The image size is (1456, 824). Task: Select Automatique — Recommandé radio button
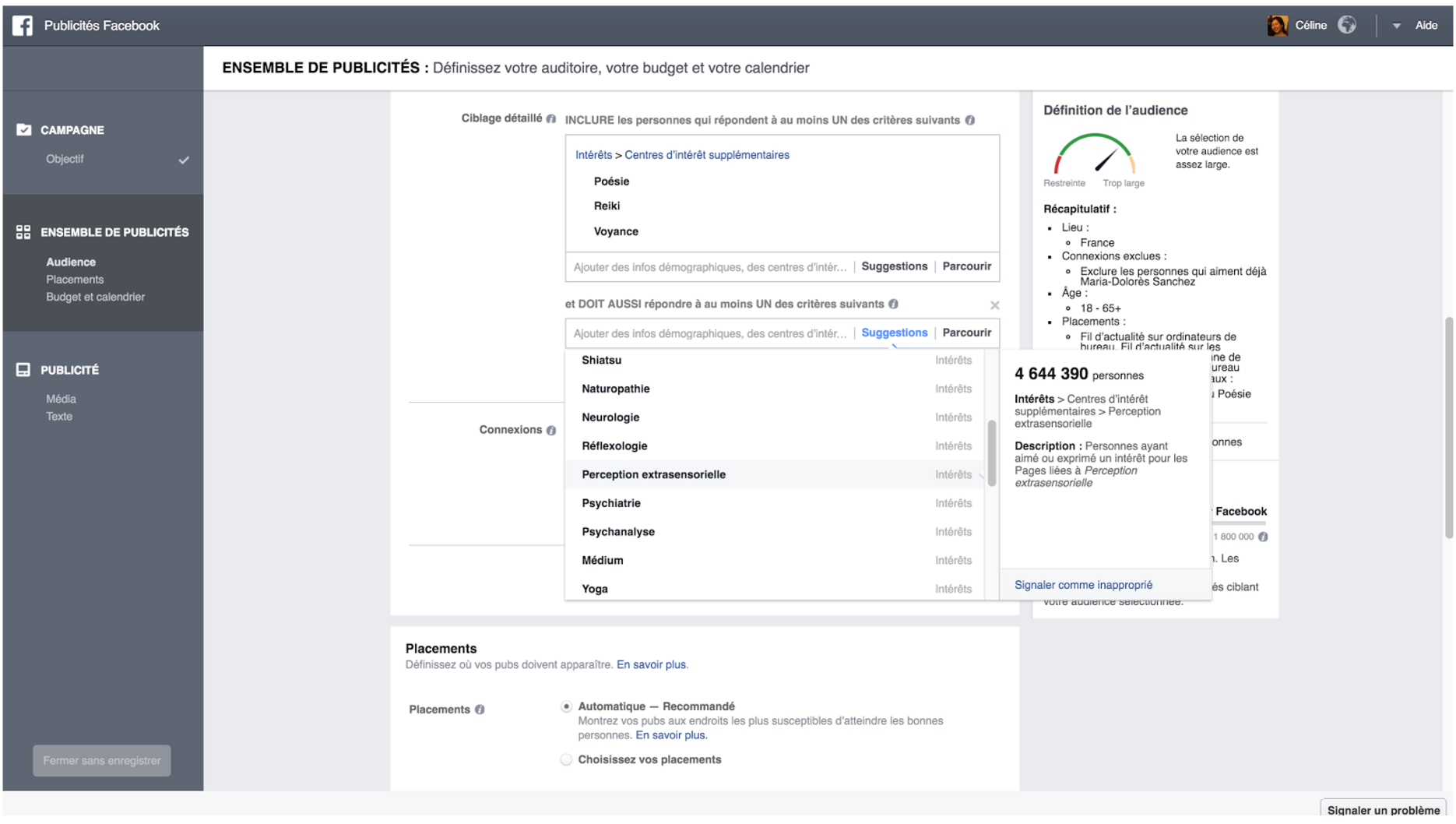tap(567, 706)
